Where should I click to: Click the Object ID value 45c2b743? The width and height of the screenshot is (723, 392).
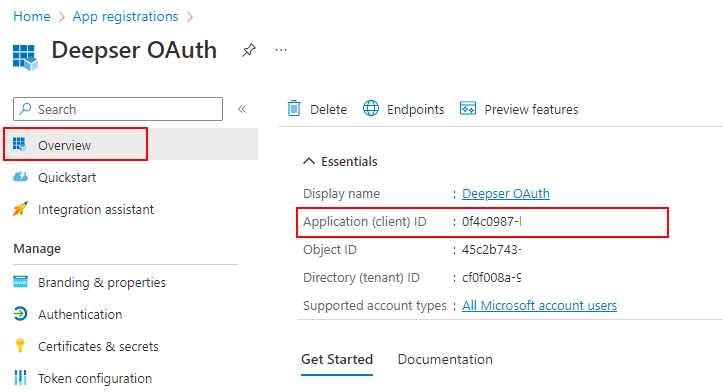(x=492, y=249)
